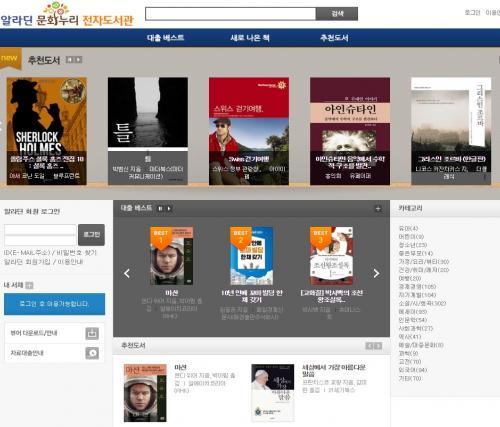Screen dimensions: 500x427
Task: Show previous bestseller with left chevron arrow
Action: click(x=127, y=273)
